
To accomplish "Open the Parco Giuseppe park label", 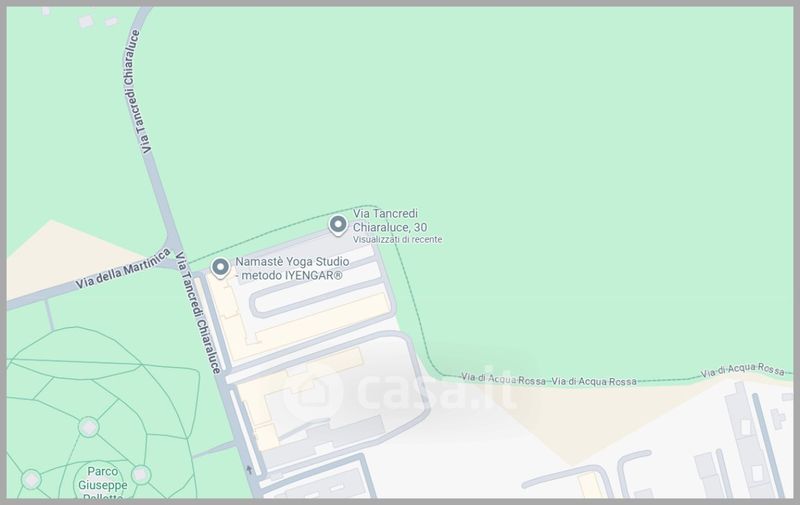I will click(x=103, y=482).
